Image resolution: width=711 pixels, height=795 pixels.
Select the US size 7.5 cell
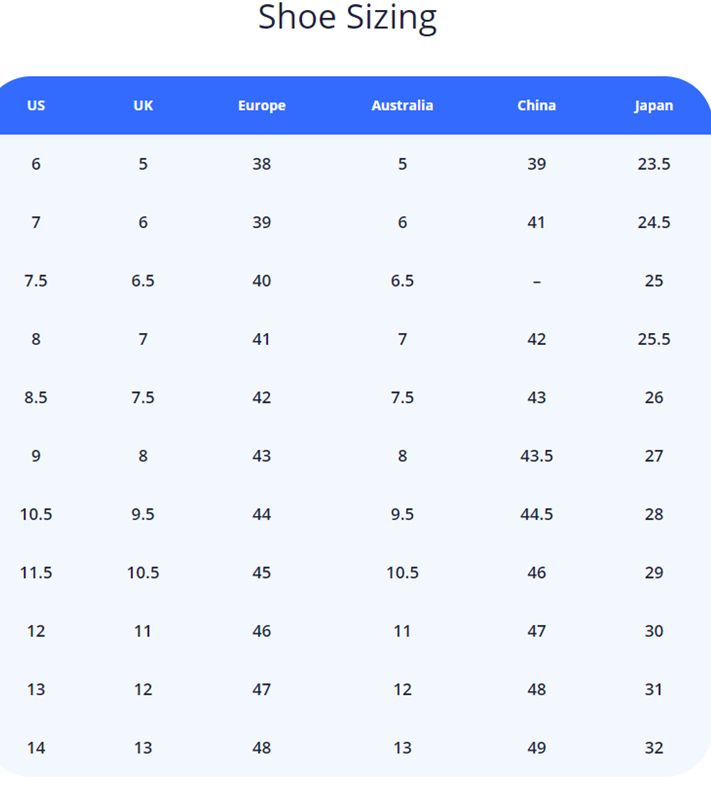(36, 281)
